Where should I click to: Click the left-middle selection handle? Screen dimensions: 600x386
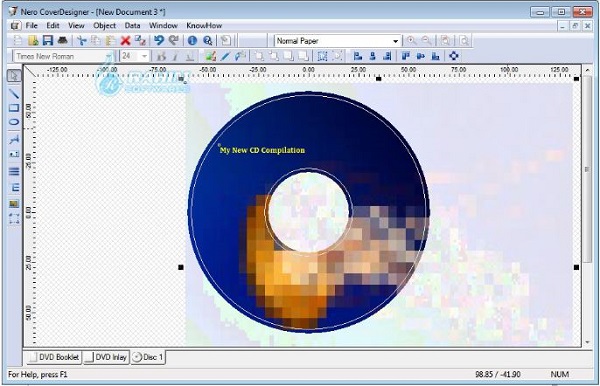(x=181, y=267)
